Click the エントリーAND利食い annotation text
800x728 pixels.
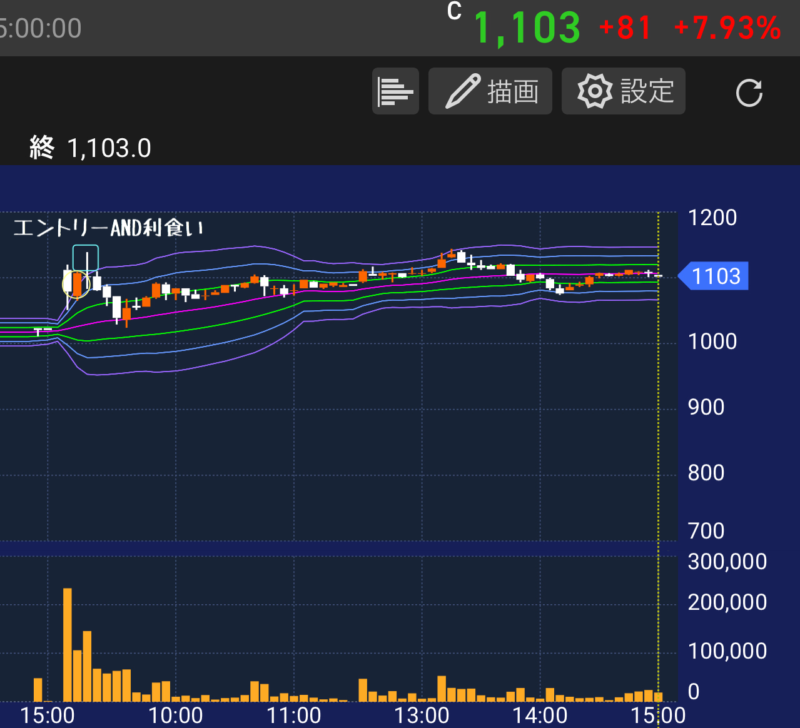(108, 228)
